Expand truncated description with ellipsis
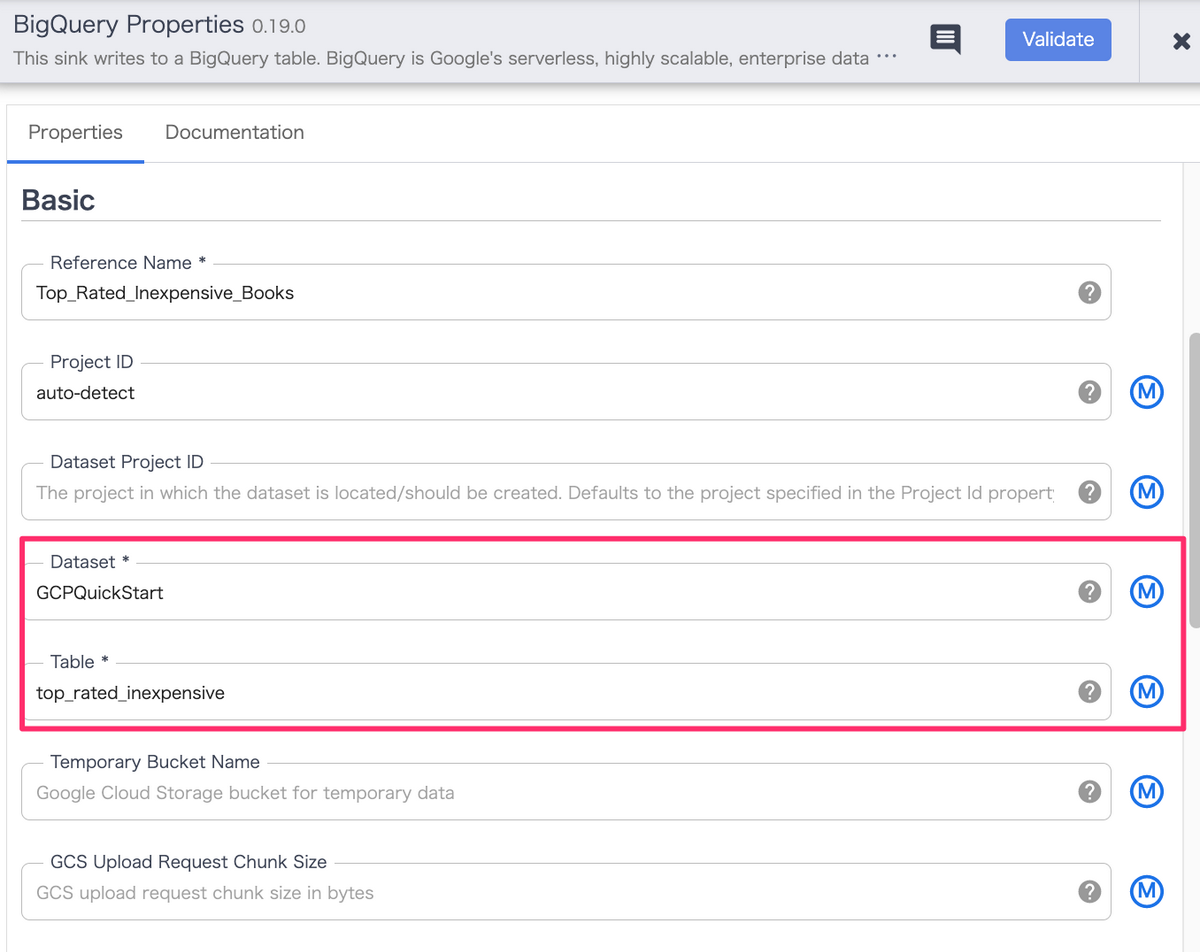Screen dimensions: 1200x952 tap(886, 58)
